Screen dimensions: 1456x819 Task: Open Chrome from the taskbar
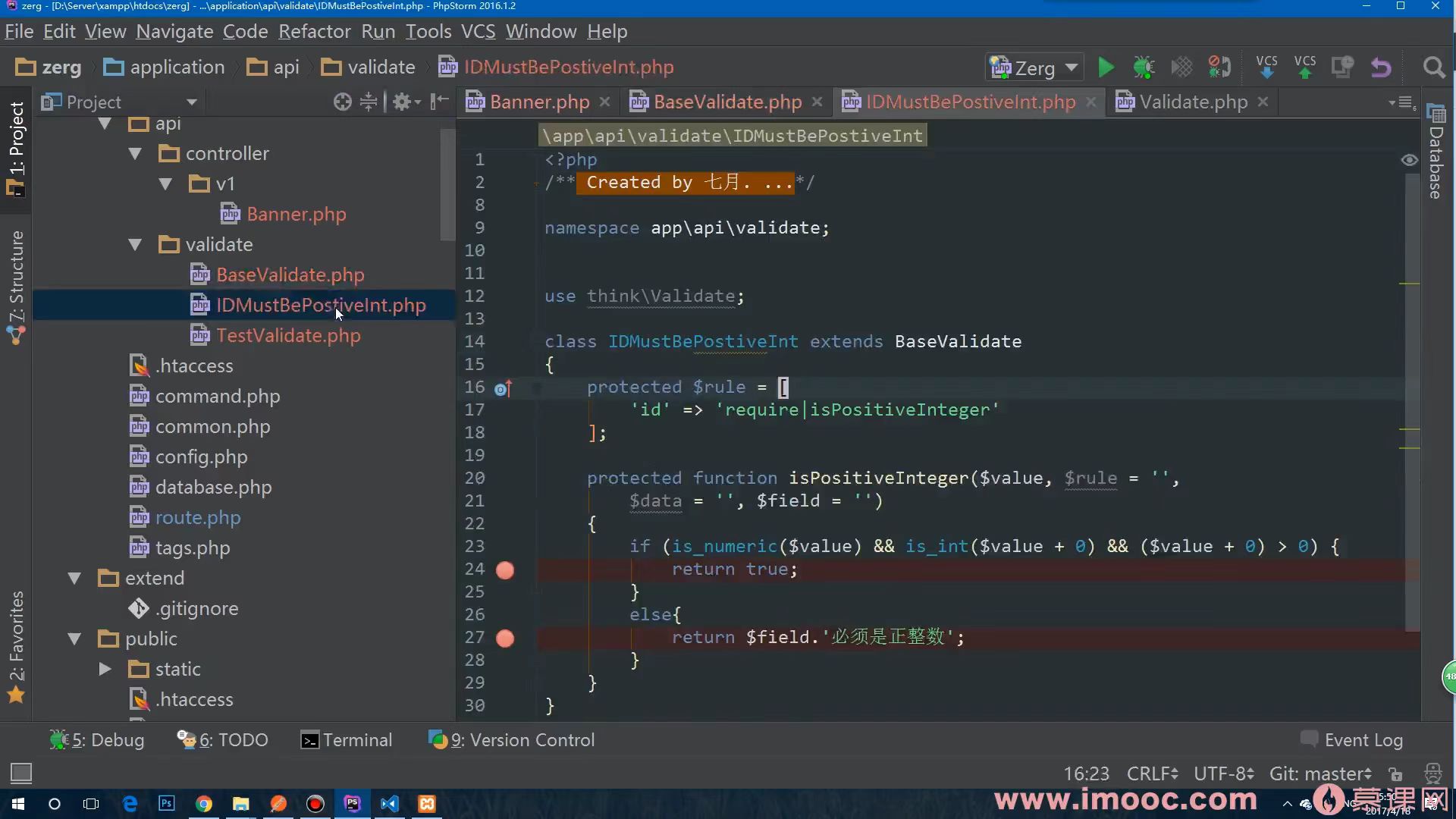[x=204, y=804]
